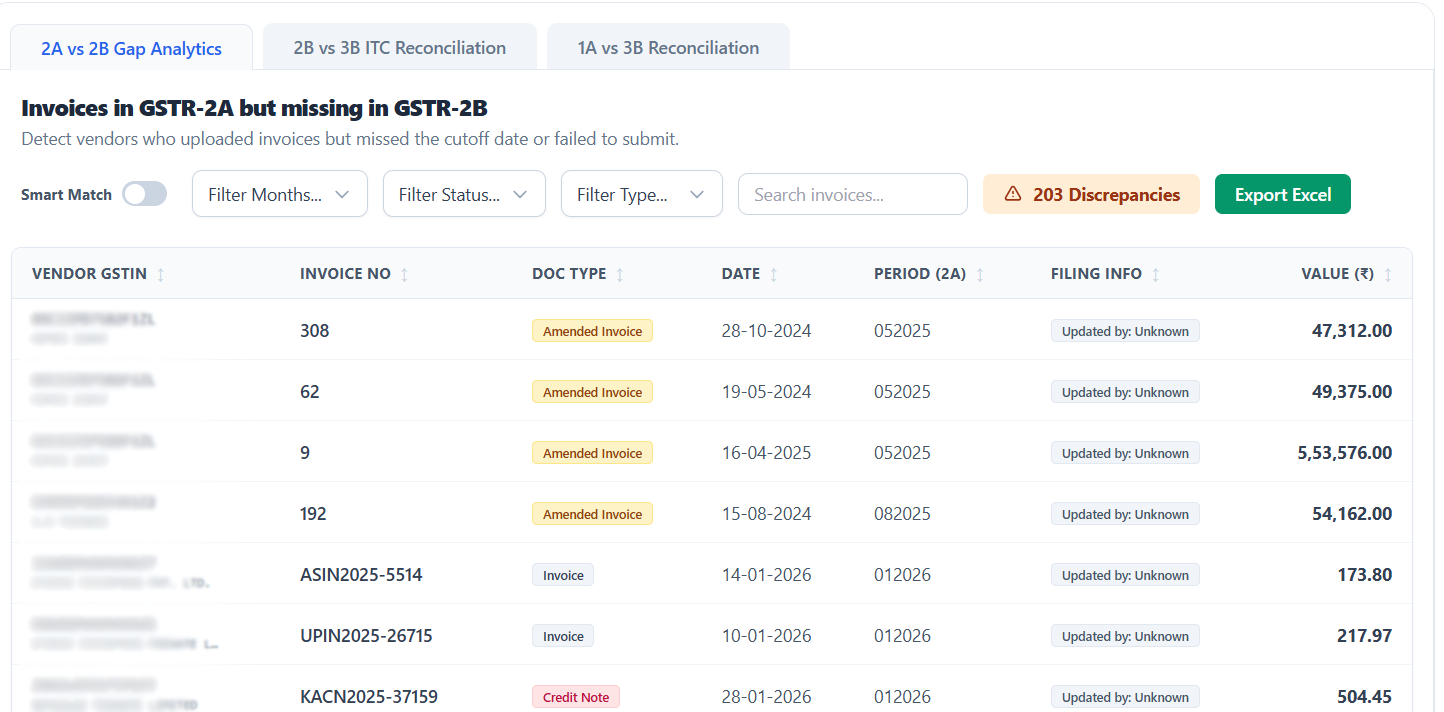Expand the Filter Status dropdown
Viewport: 1444px width, 712px height.
pos(464,194)
